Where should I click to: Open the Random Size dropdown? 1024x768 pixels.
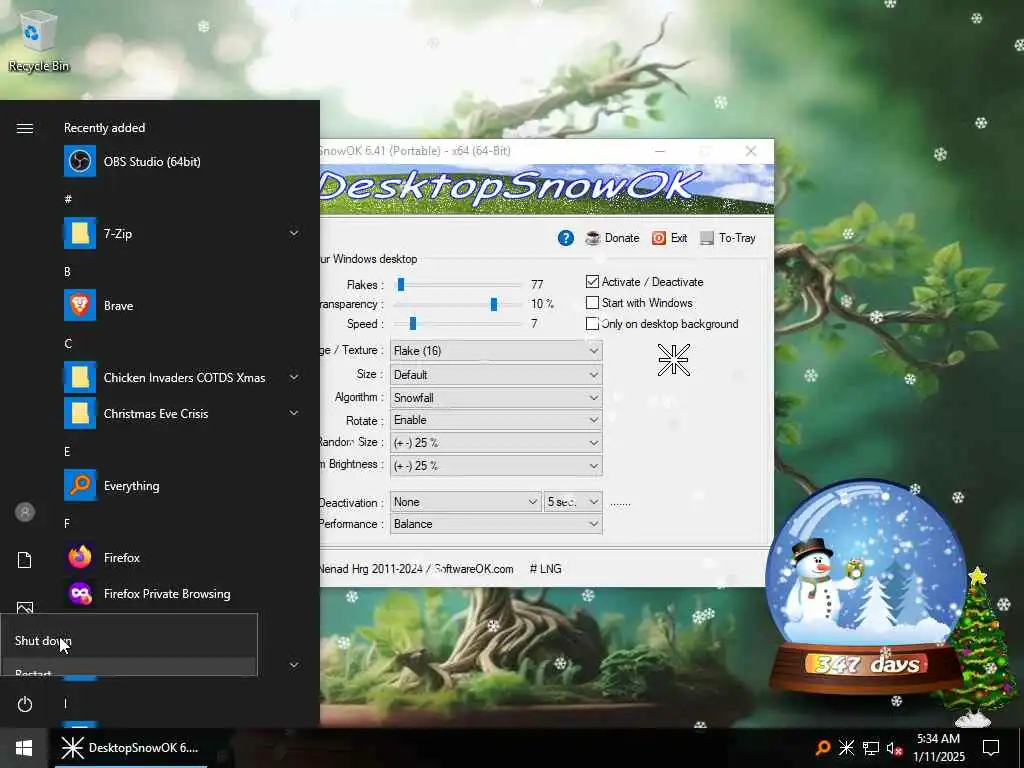[496, 443]
